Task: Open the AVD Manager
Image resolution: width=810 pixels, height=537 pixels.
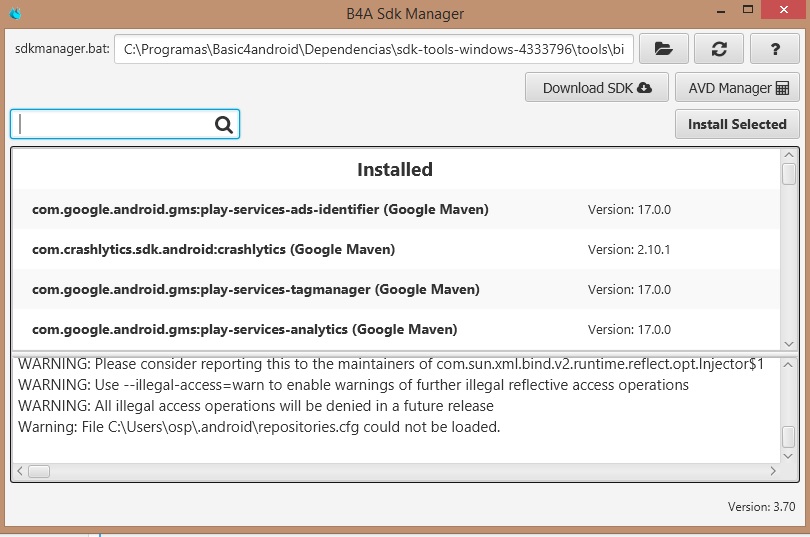Action: [x=737, y=87]
